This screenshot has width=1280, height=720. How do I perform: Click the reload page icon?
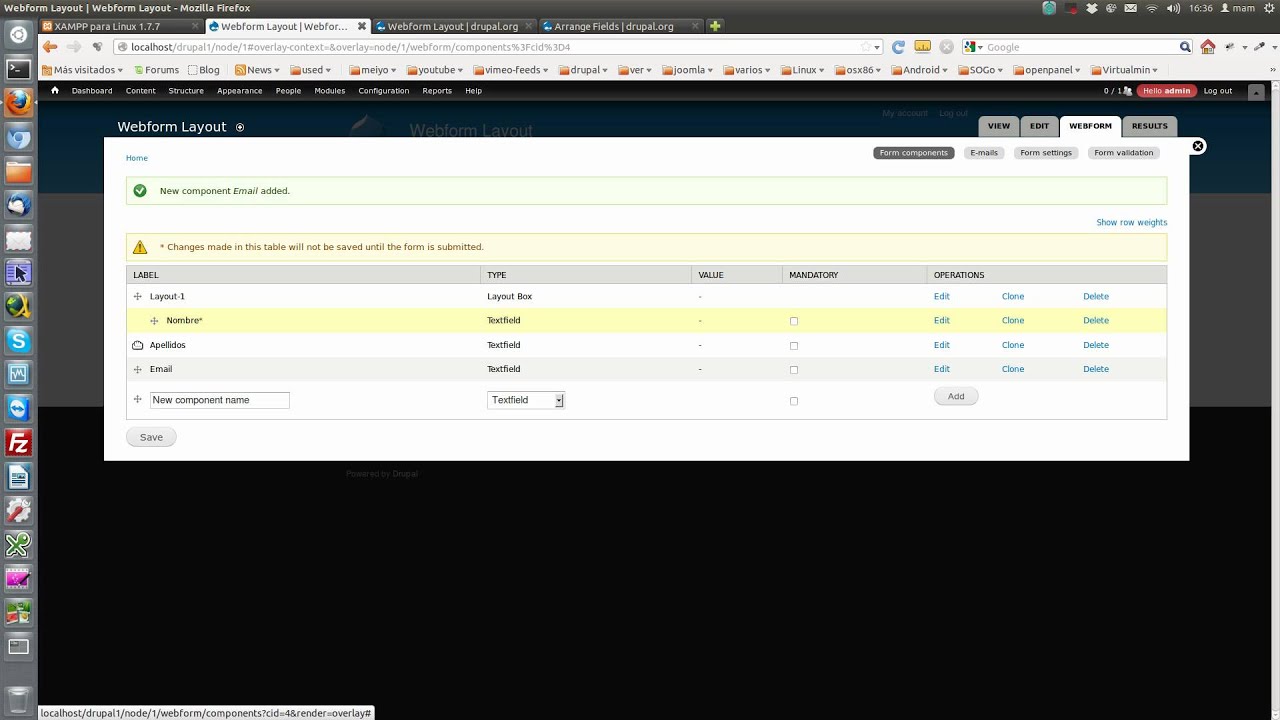point(898,47)
